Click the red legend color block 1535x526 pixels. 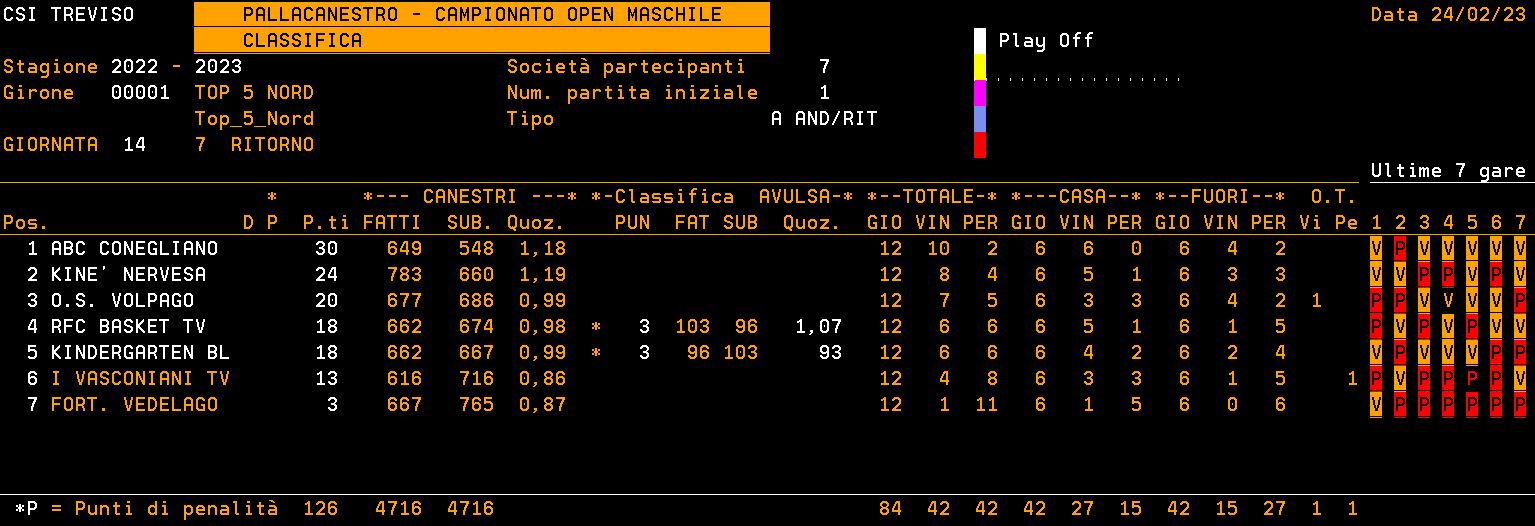[980, 145]
